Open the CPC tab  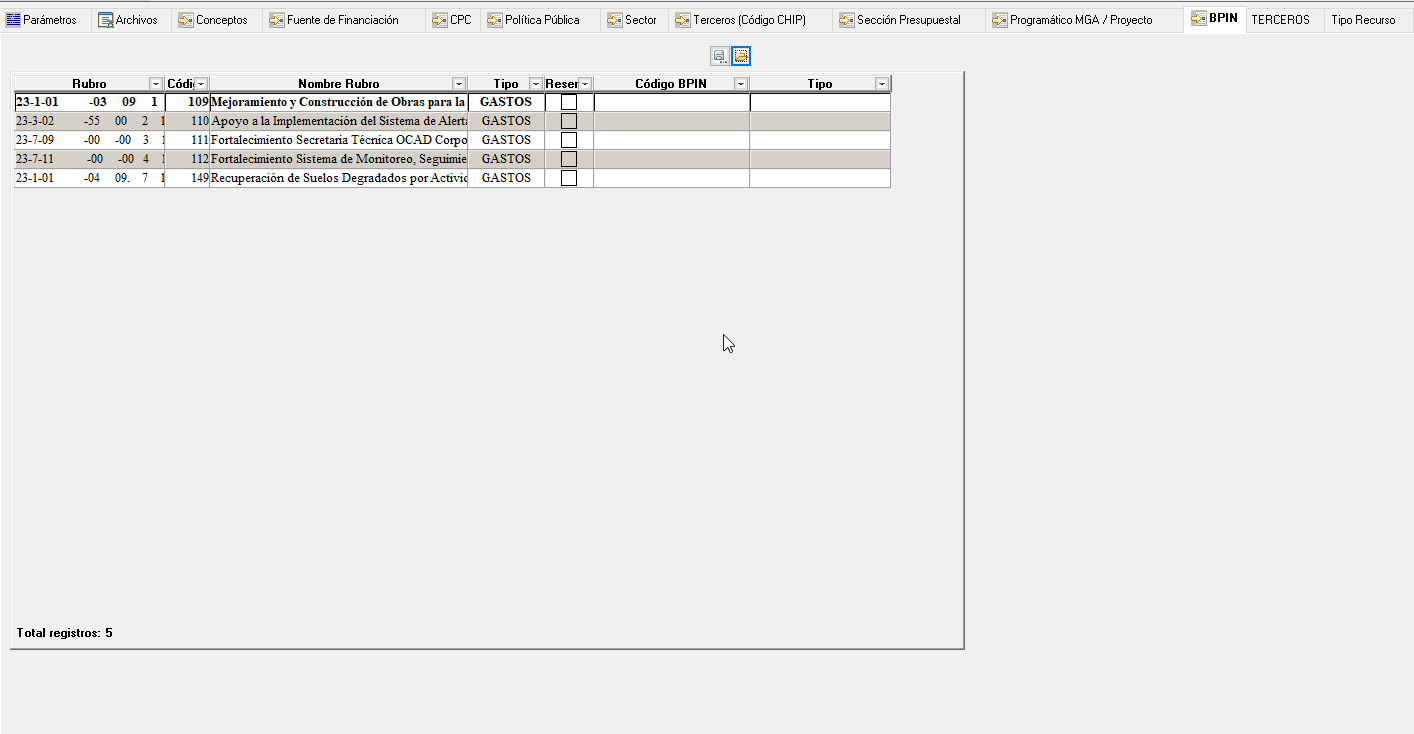452,20
